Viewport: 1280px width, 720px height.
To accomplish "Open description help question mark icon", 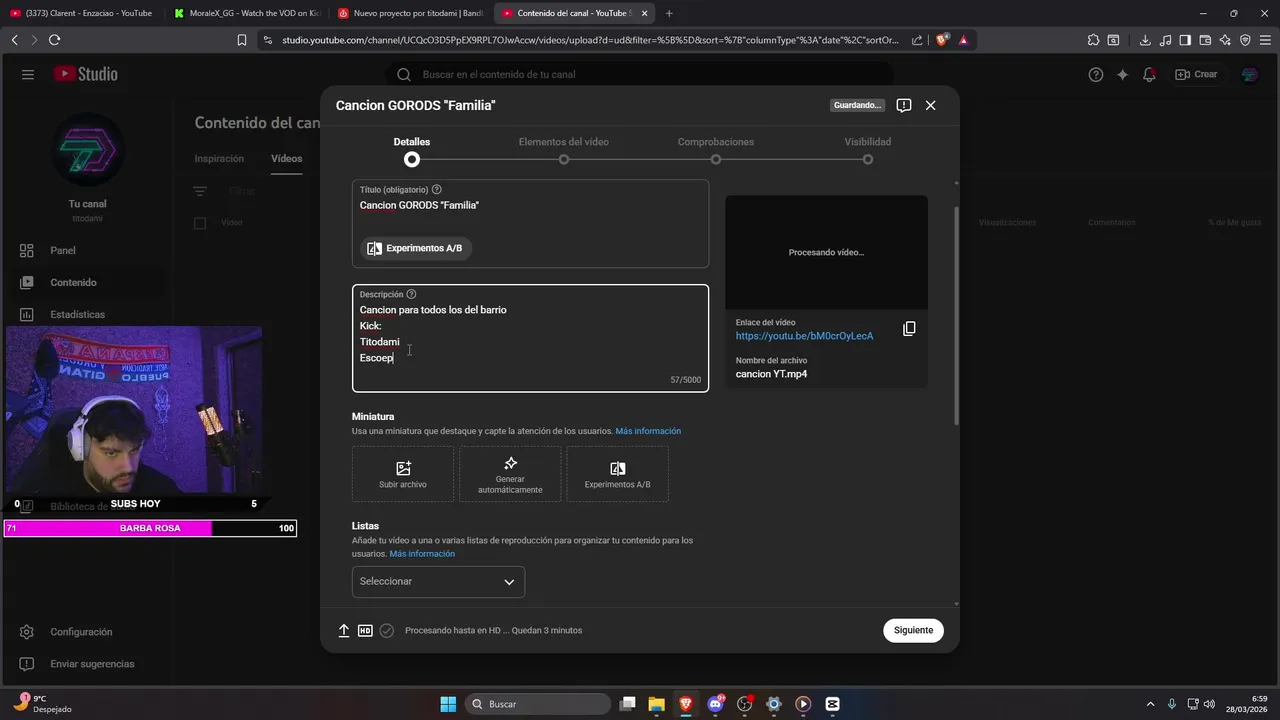I will (411, 294).
